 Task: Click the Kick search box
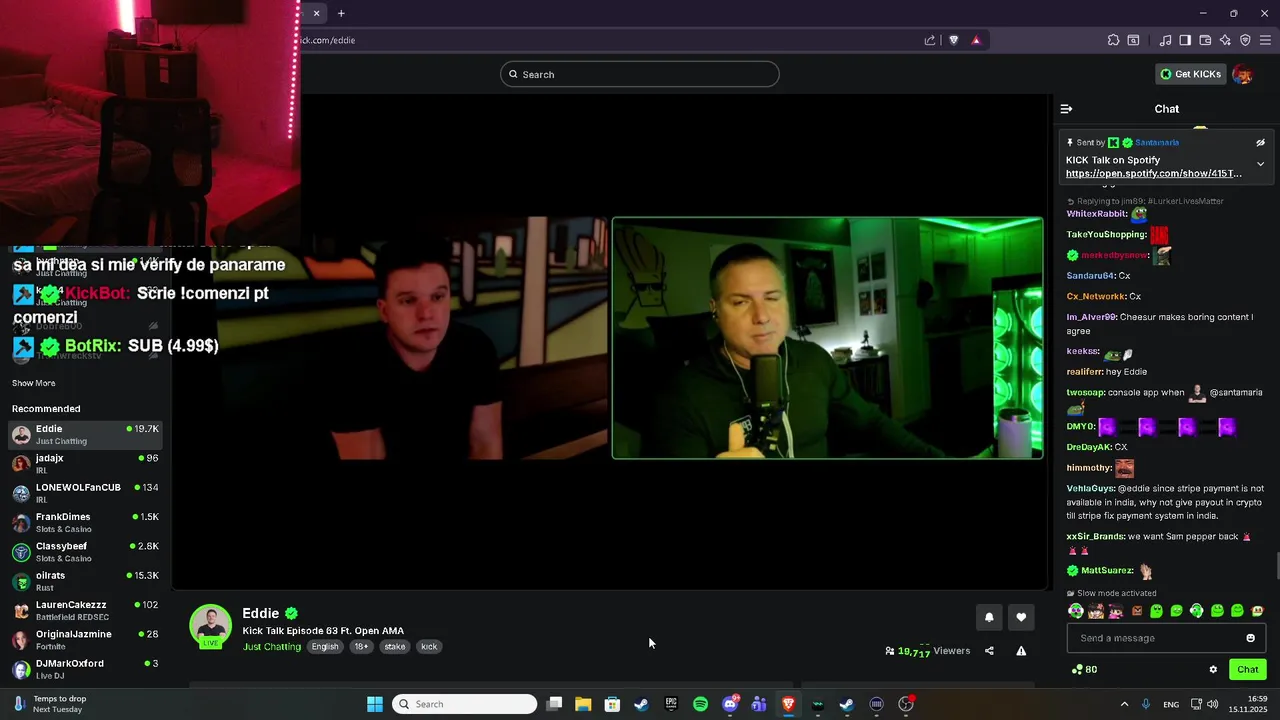640,74
